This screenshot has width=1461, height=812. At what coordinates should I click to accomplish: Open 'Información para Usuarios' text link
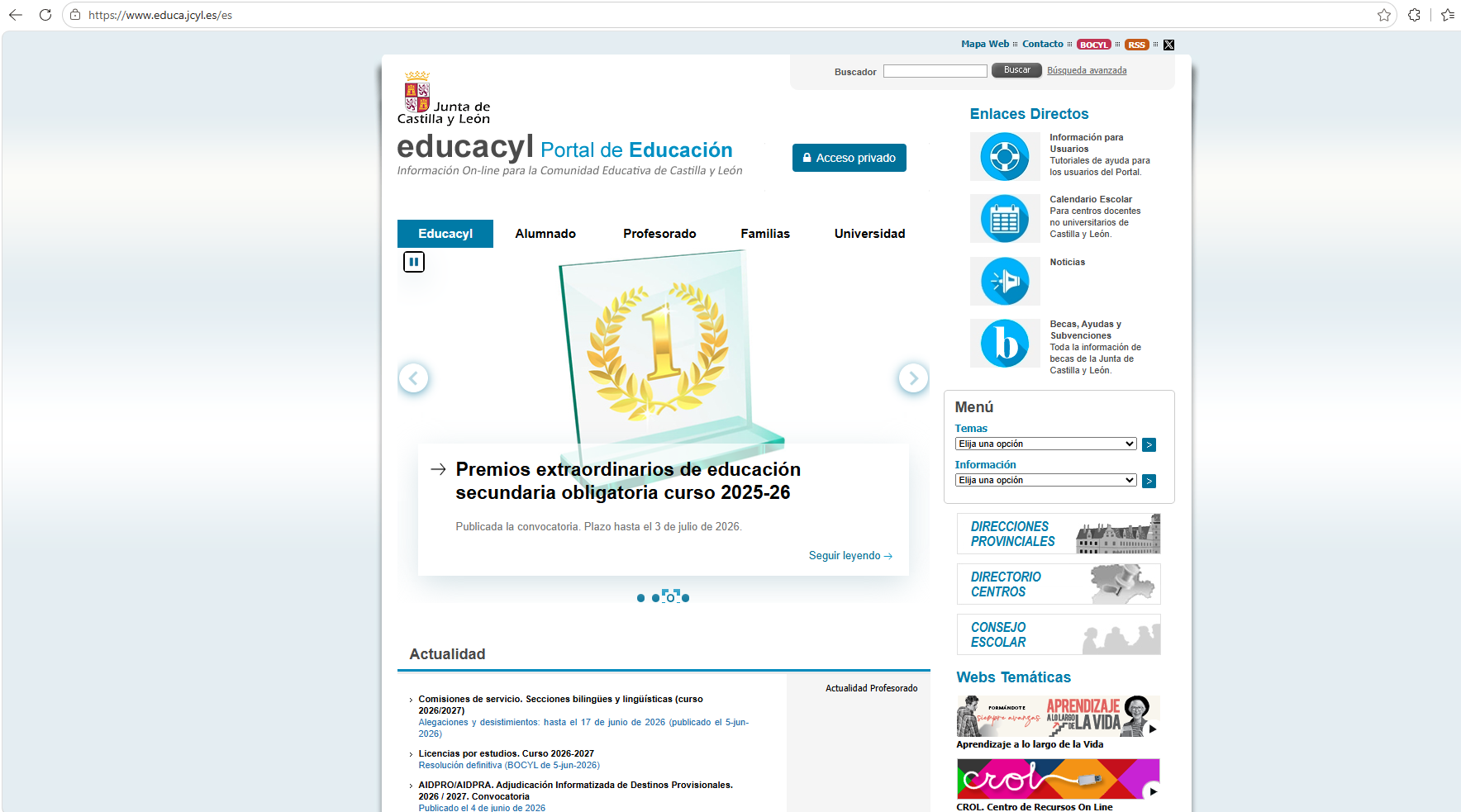click(x=1087, y=143)
